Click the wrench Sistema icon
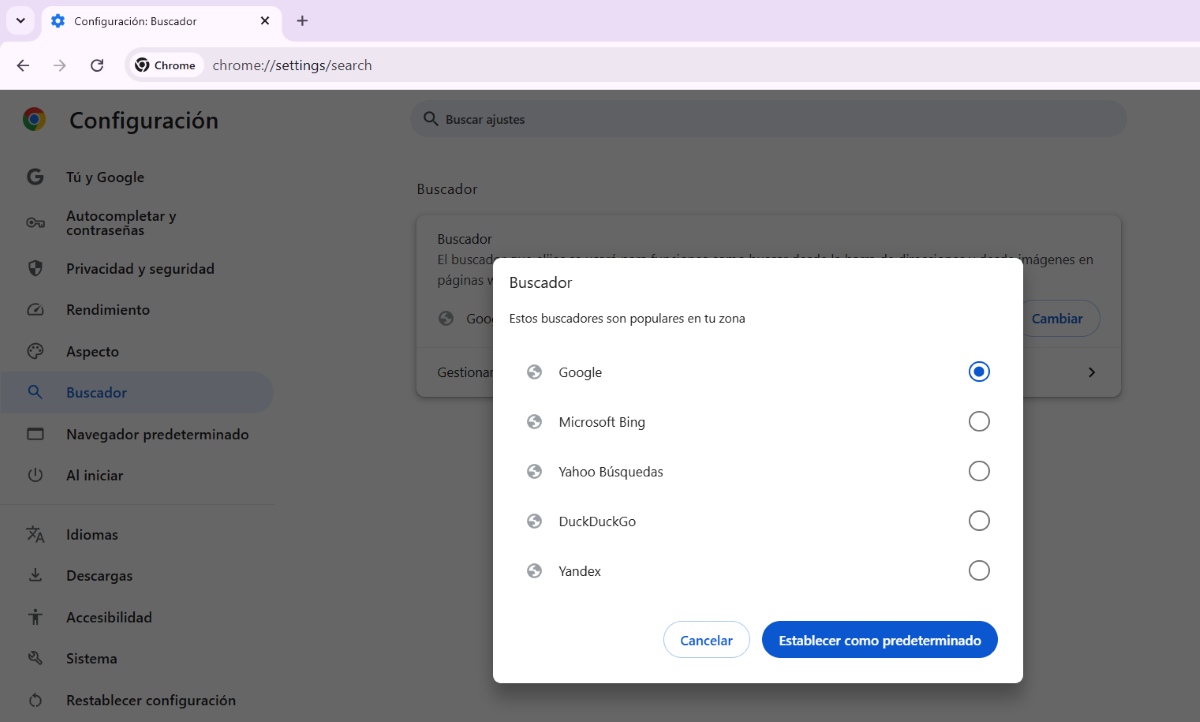 pos(35,659)
